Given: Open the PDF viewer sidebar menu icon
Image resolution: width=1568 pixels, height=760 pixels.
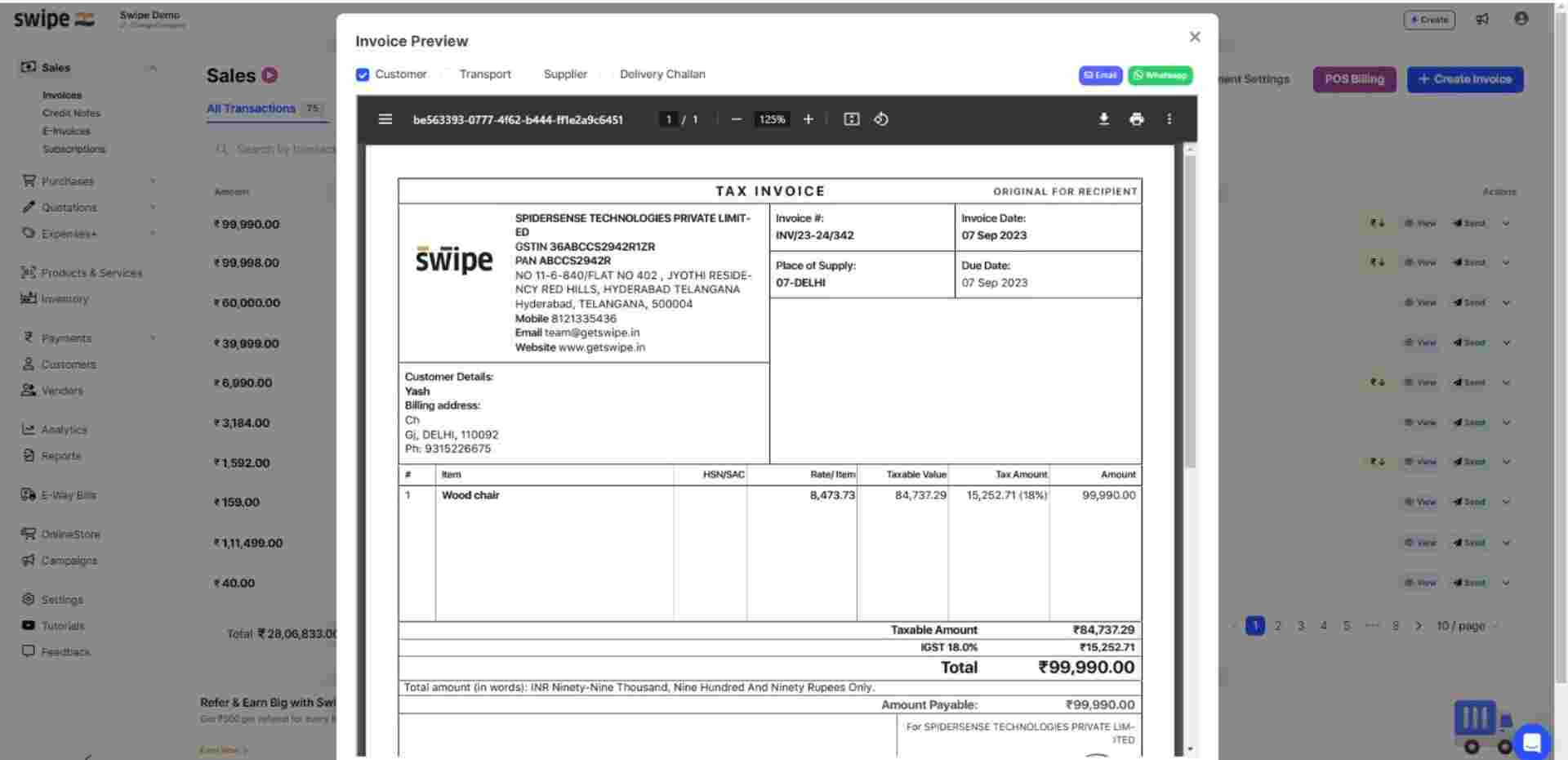Looking at the screenshot, I should (385, 119).
